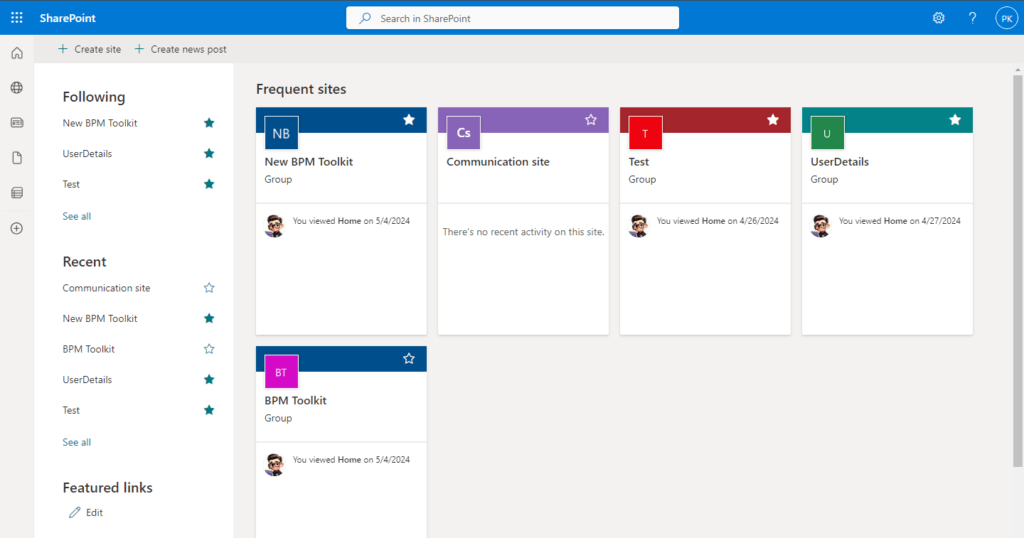Open Test in Following list

[x=71, y=184]
